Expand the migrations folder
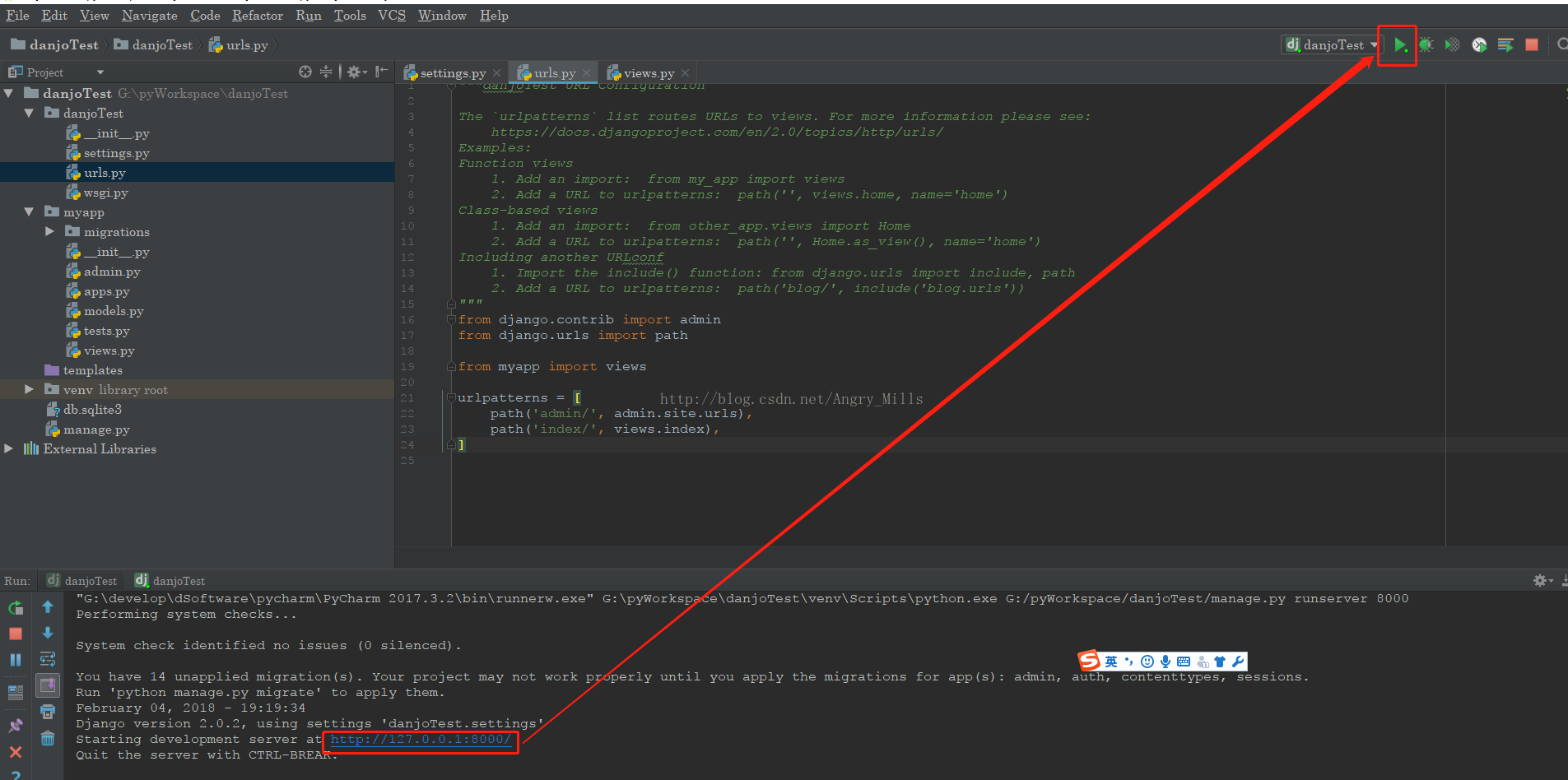Viewport: 1568px width, 780px height. (x=49, y=232)
